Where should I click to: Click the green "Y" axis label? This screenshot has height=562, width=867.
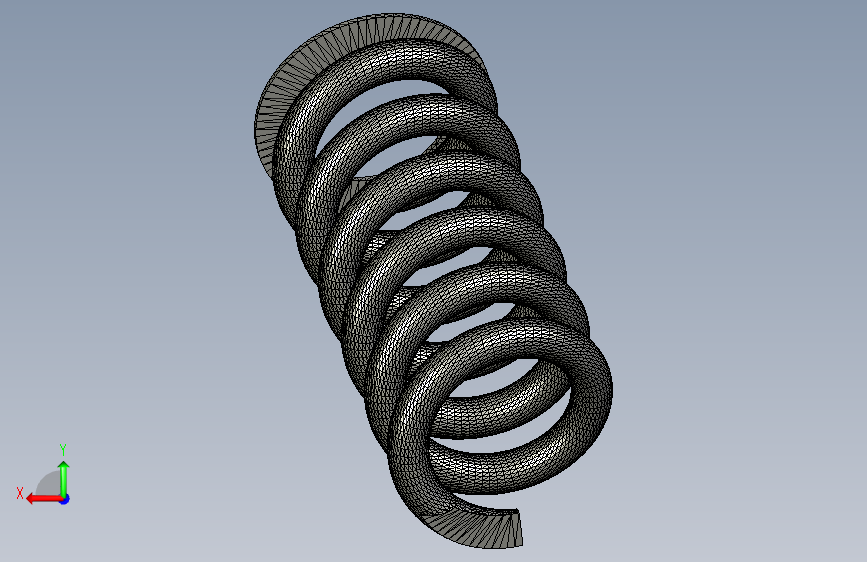tap(63, 449)
